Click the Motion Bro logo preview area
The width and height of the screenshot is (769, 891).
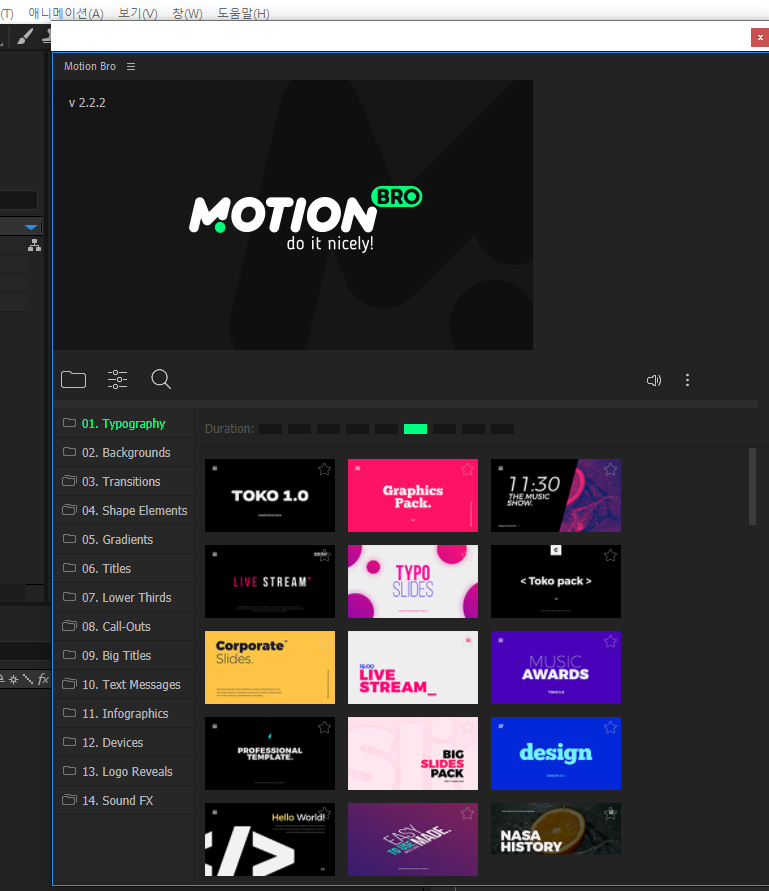pos(293,215)
